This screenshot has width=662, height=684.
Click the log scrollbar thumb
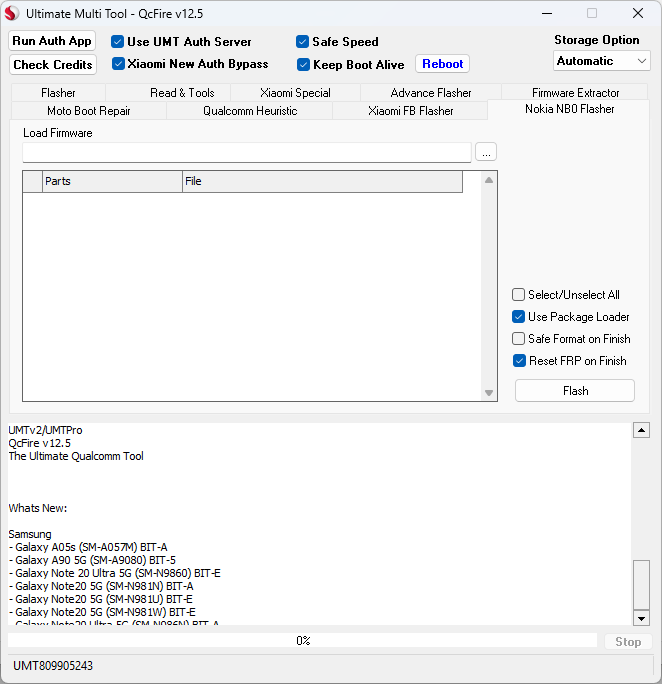641,585
